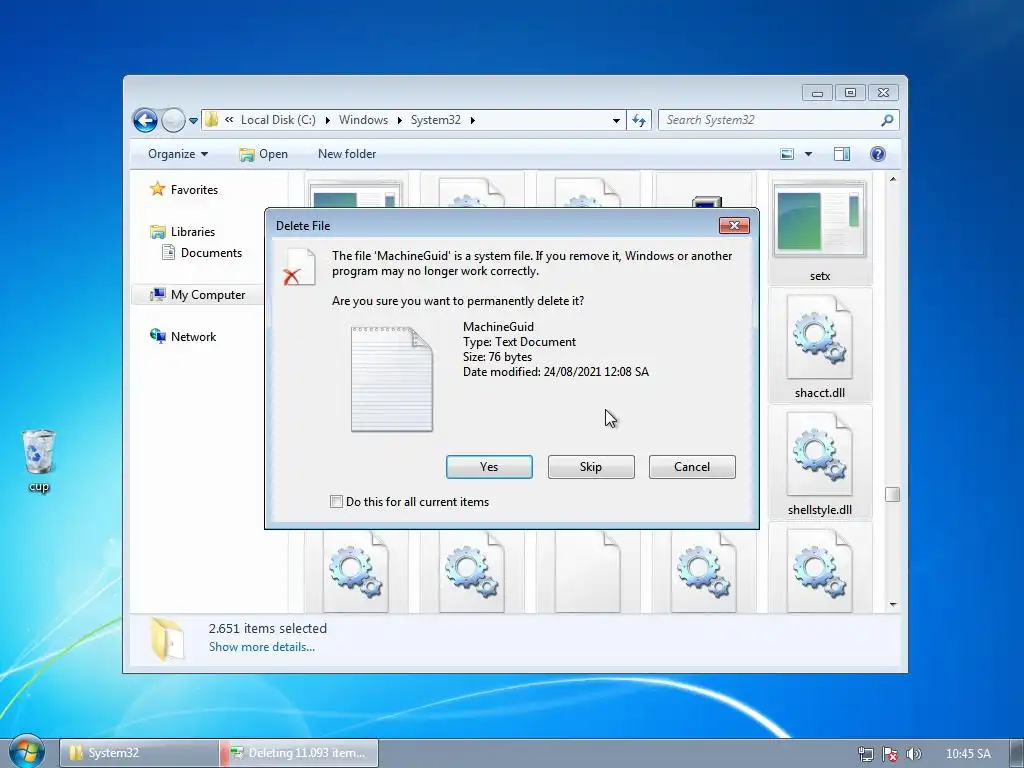Click New folder in the toolbar
Viewport: 1024px width, 768px height.
tap(347, 154)
